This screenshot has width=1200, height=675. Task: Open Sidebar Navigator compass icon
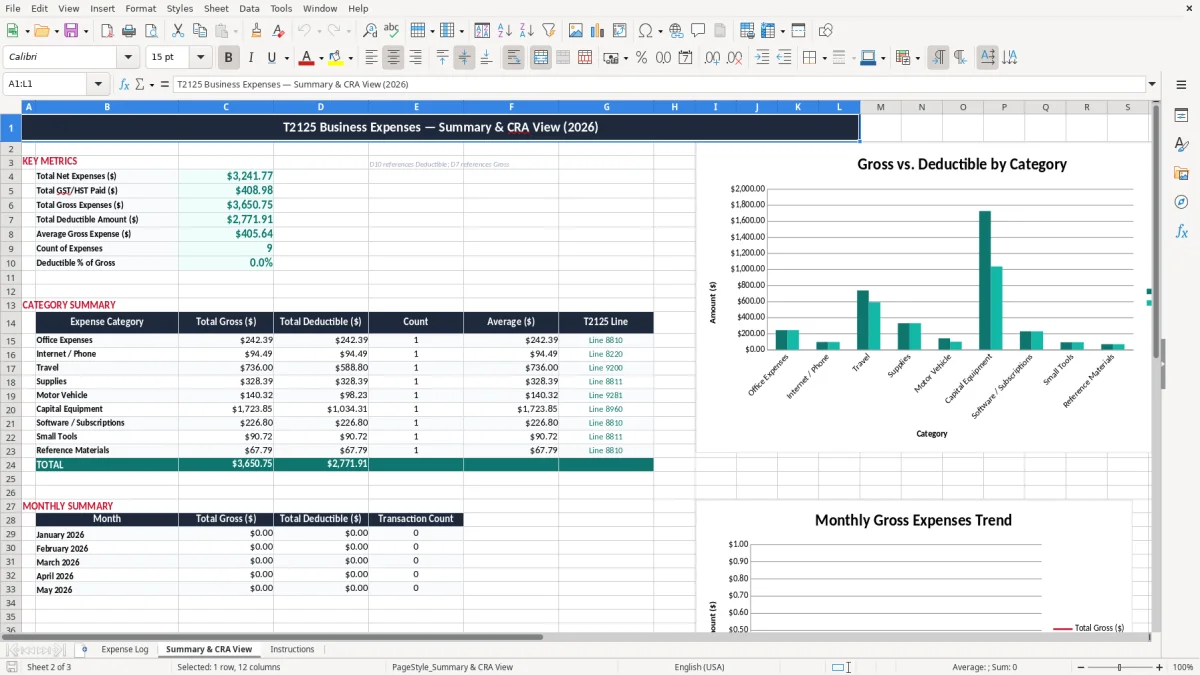click(1181, 203)
